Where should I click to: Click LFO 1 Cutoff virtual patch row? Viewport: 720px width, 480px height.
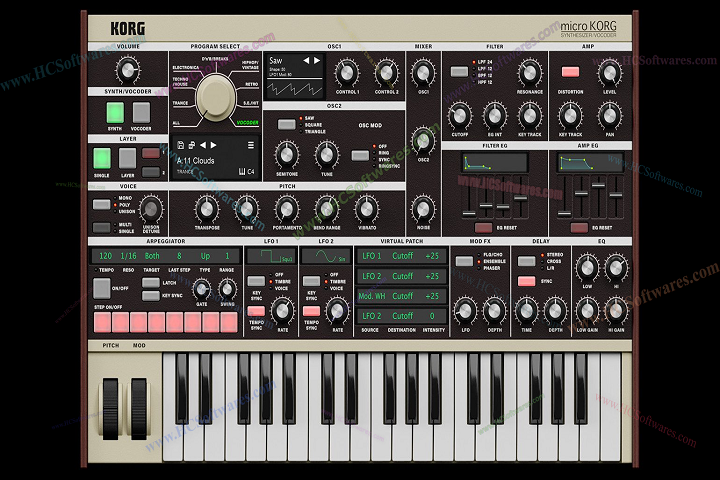coord(401,256)
